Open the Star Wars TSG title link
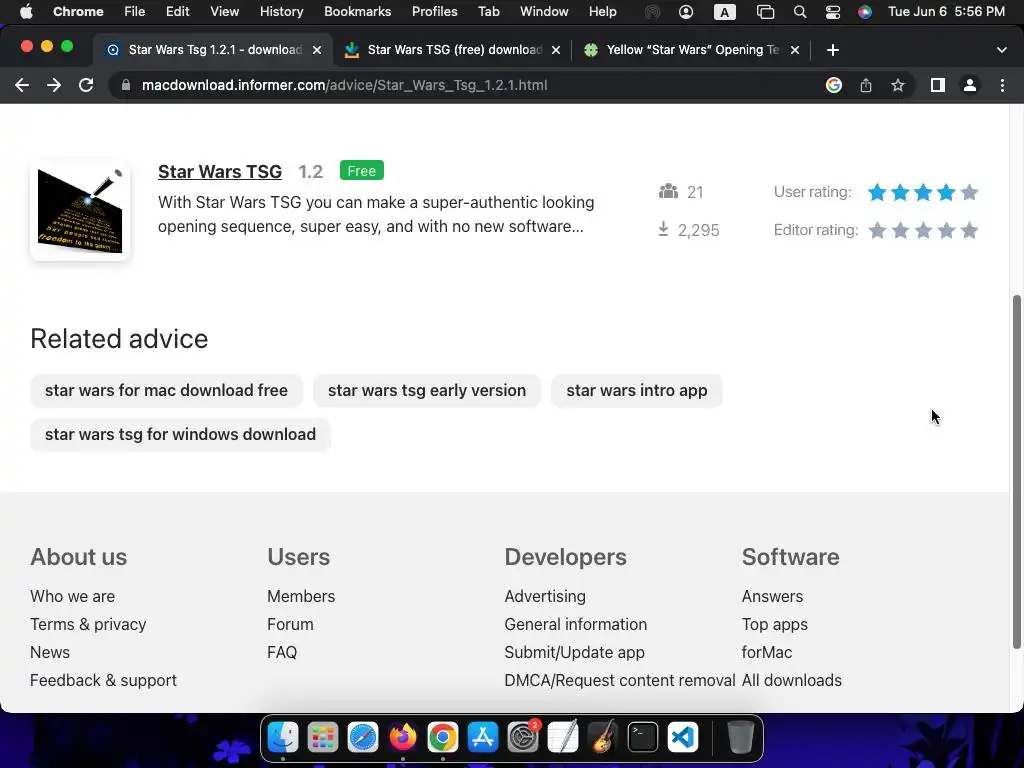This screenshot has width=1024, height=768. pyautogui.click(x=220, y=172)
